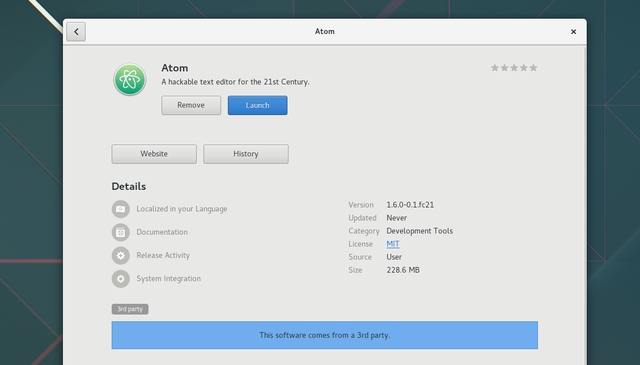Open the Atom Website
640x365 pixels.
(x=154, y=154)
